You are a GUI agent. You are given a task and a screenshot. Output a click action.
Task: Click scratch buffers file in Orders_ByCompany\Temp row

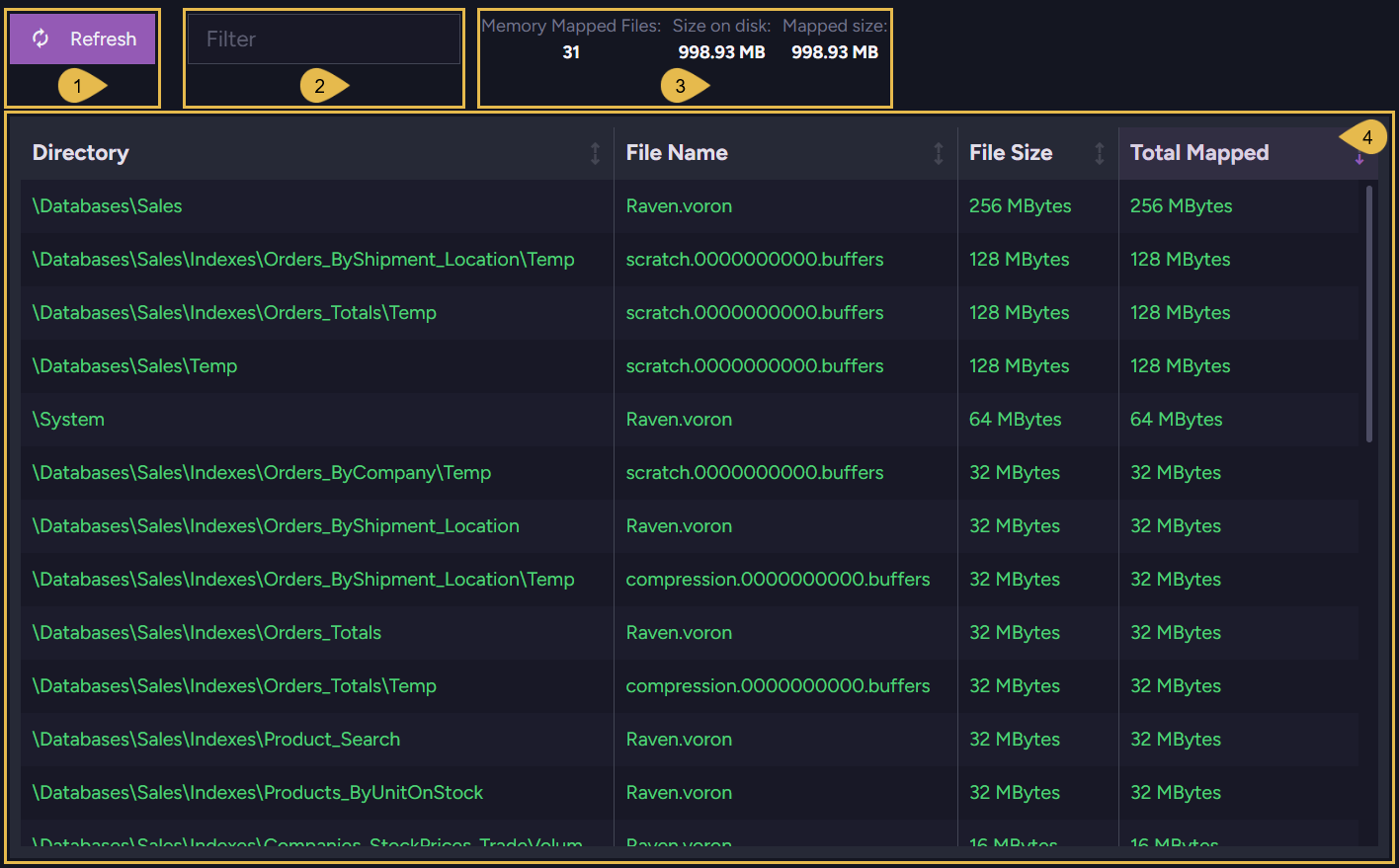(x=755, y=473)
